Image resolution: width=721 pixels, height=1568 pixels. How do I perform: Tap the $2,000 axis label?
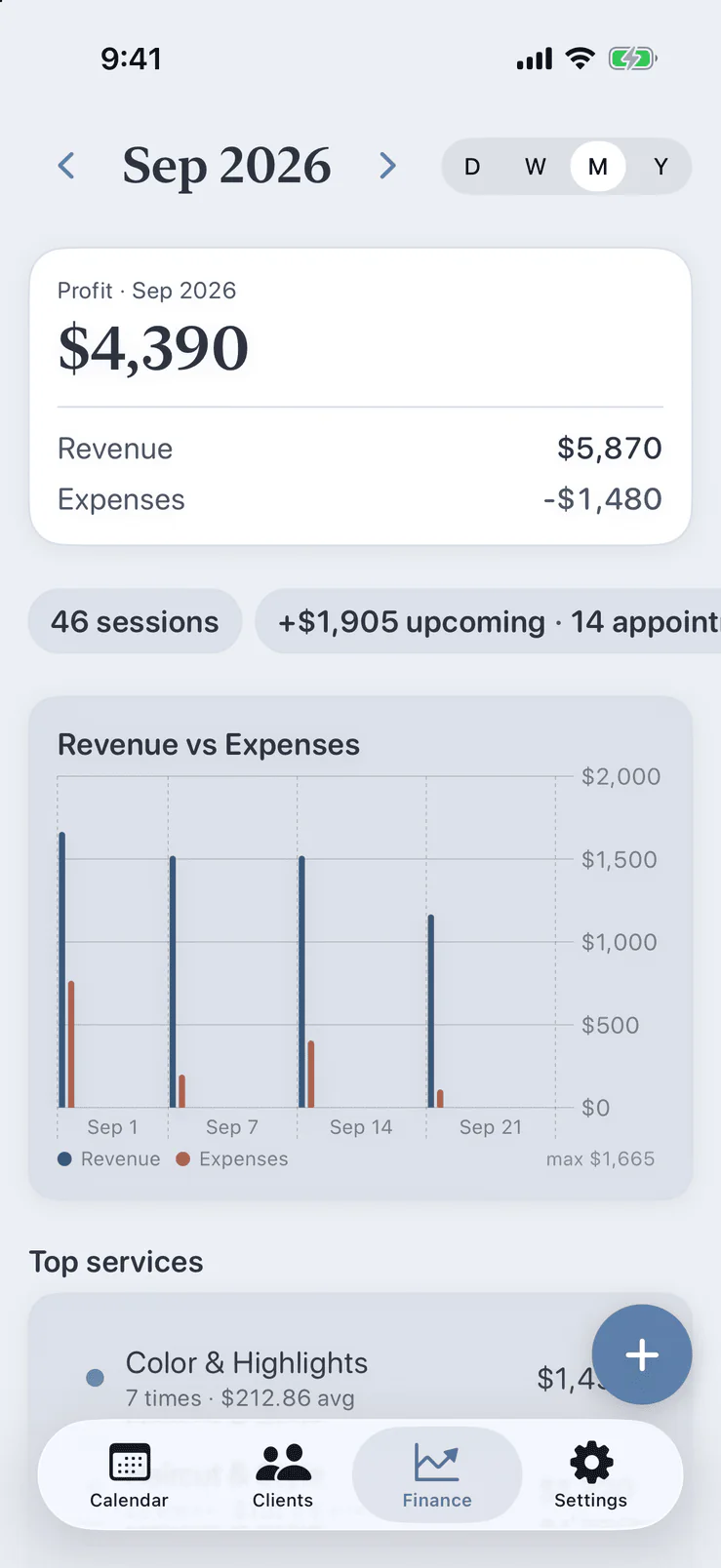tap(621, 776)
